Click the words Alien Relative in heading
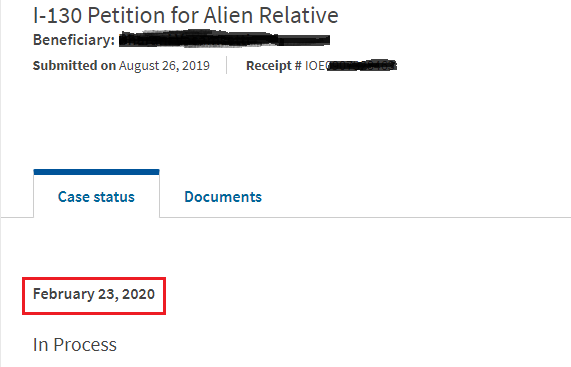The width and height of the screenshot is (571, 367). tap(271, 15)
